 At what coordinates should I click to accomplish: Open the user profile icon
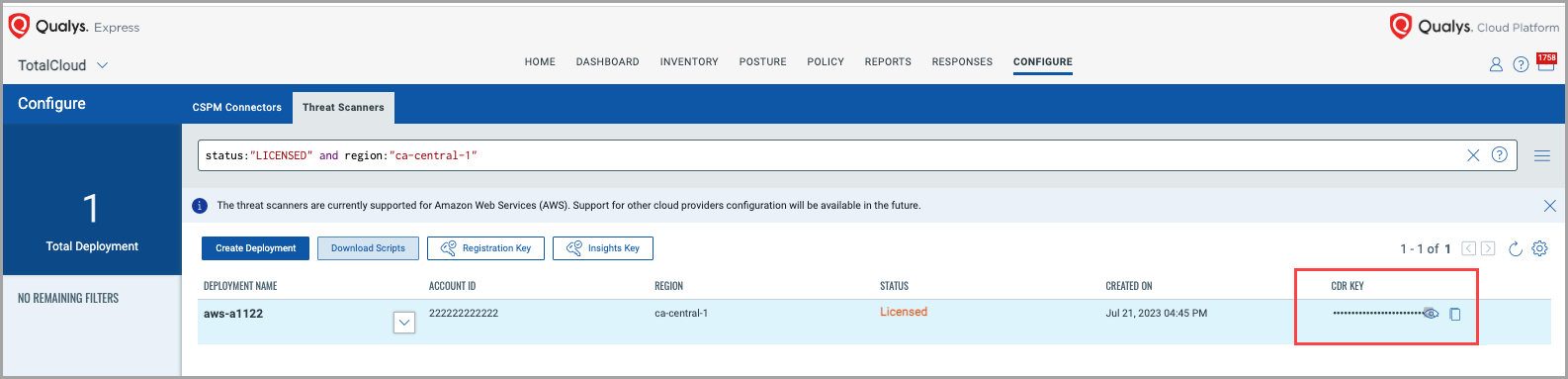pyautogui.click(x=1496, y=65)
